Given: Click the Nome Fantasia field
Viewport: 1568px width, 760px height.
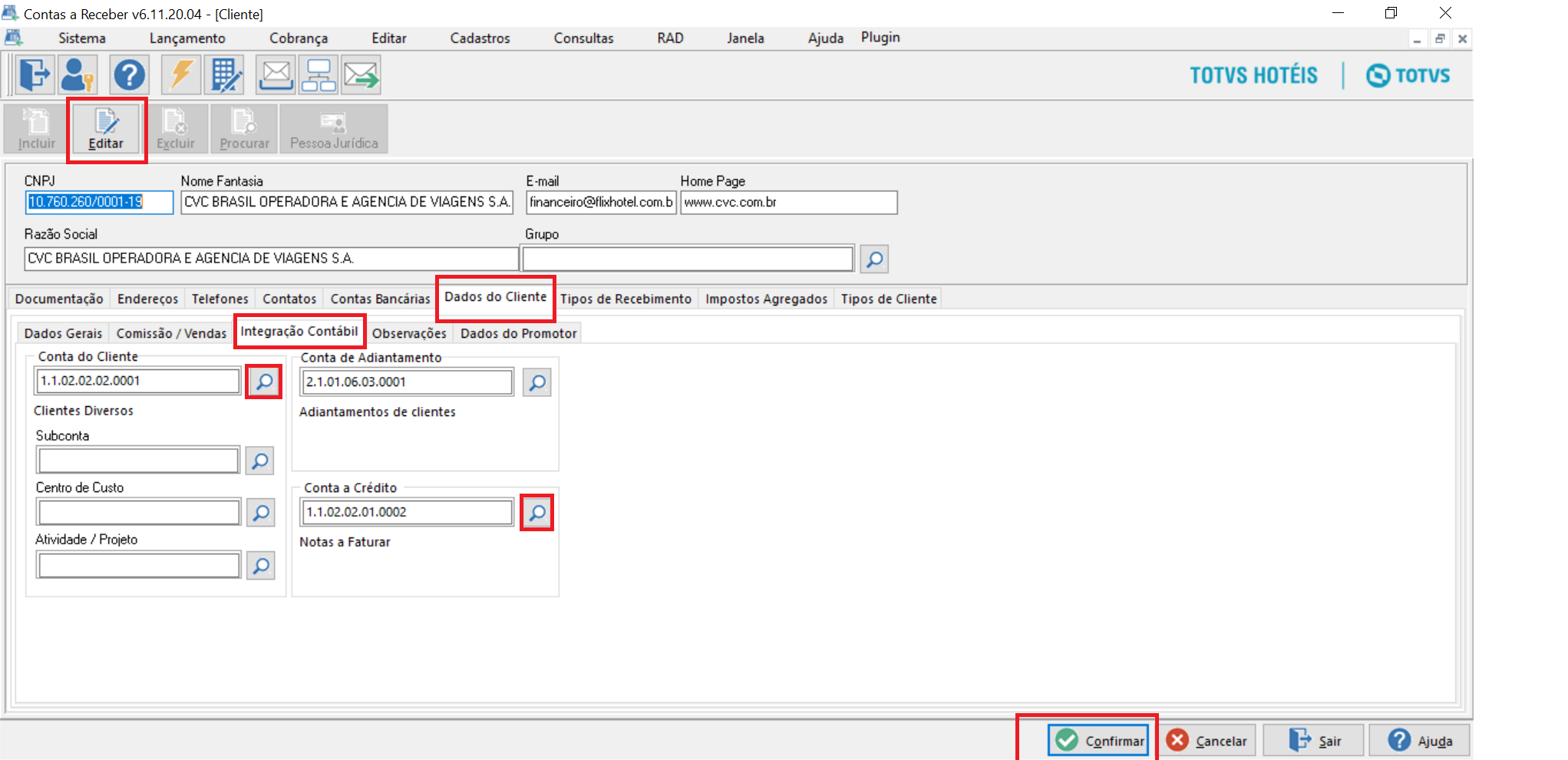Looking at the screenshot, I should [x=347, y=202].
